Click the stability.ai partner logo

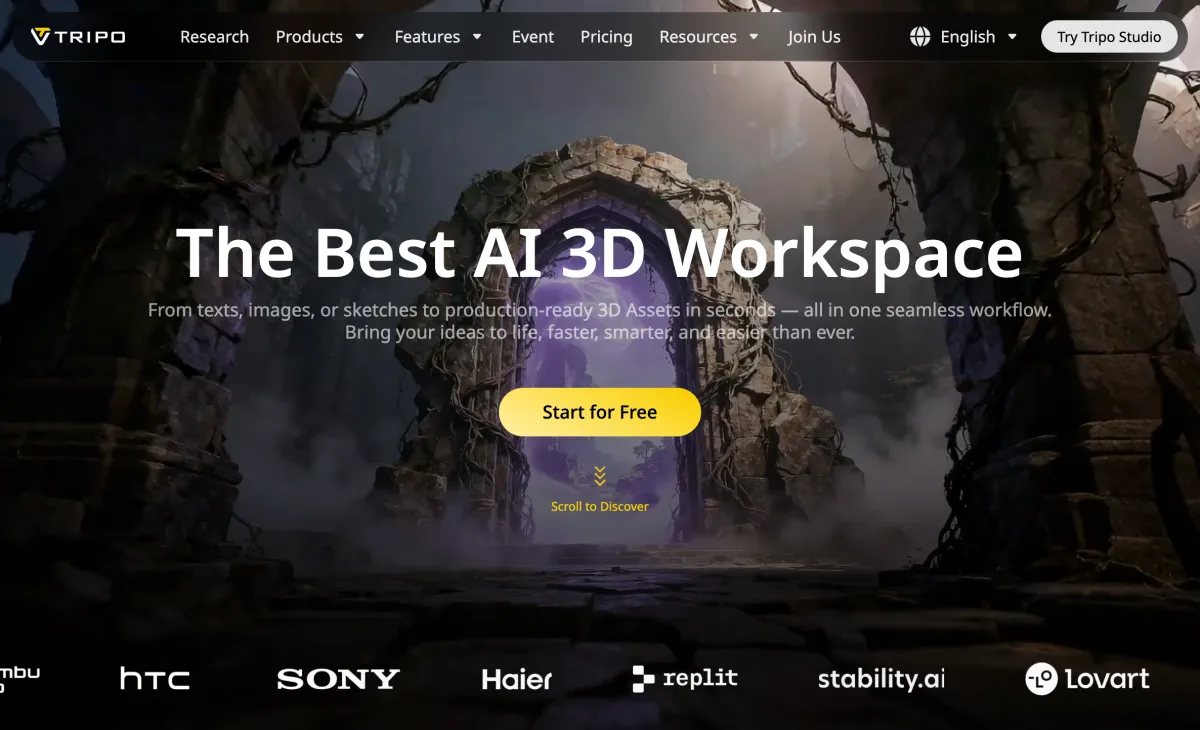881,679
